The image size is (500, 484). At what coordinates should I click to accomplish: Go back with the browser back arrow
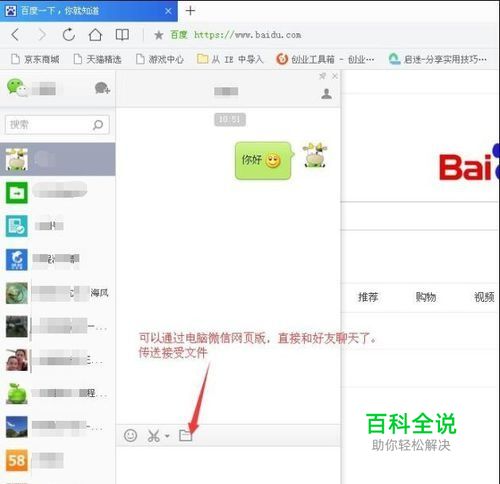15,35
